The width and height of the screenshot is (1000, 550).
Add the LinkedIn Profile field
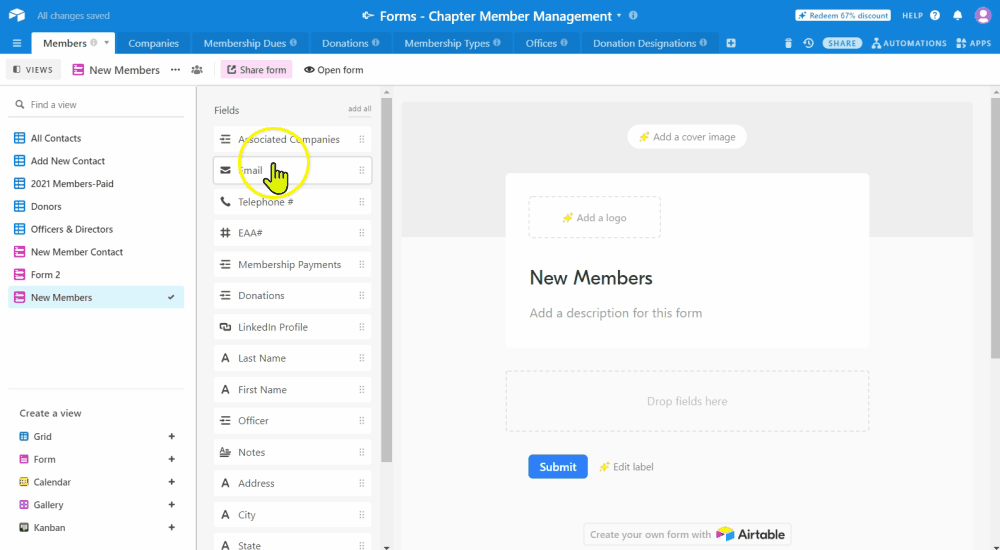click(292, 327)
